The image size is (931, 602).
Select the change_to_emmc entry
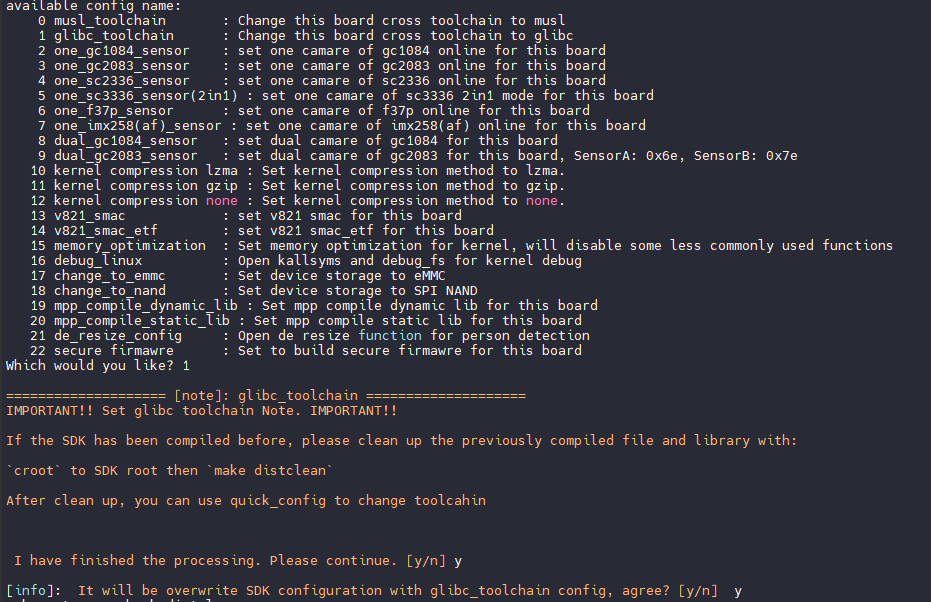[109, 275]
